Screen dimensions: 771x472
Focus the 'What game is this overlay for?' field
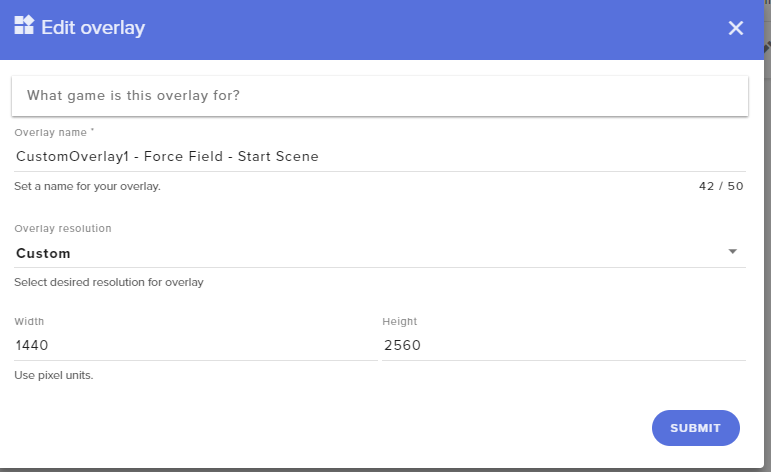coord(380,96)
